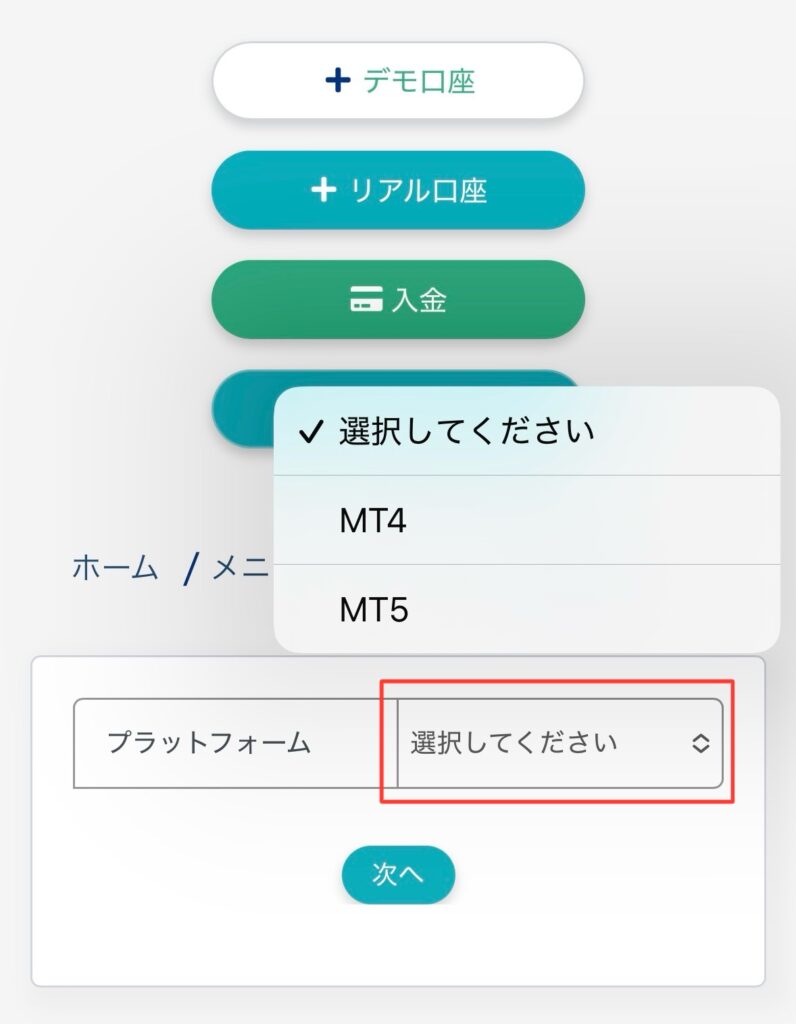796x1024 pixels.
Task: Select MT4 from the dropdown list
Action: 526,520
